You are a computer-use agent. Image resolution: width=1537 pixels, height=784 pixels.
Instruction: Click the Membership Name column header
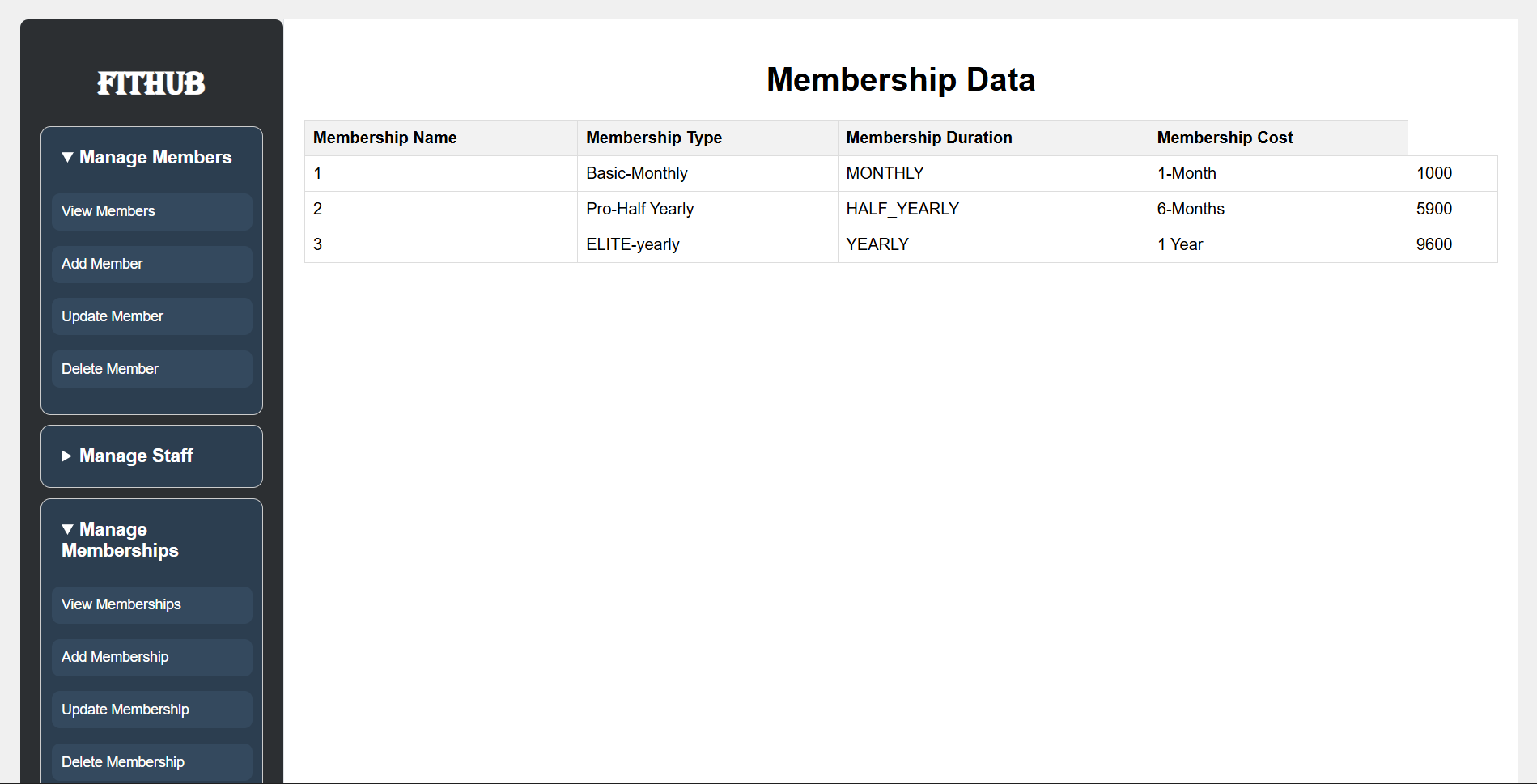(x=385, y=138)
